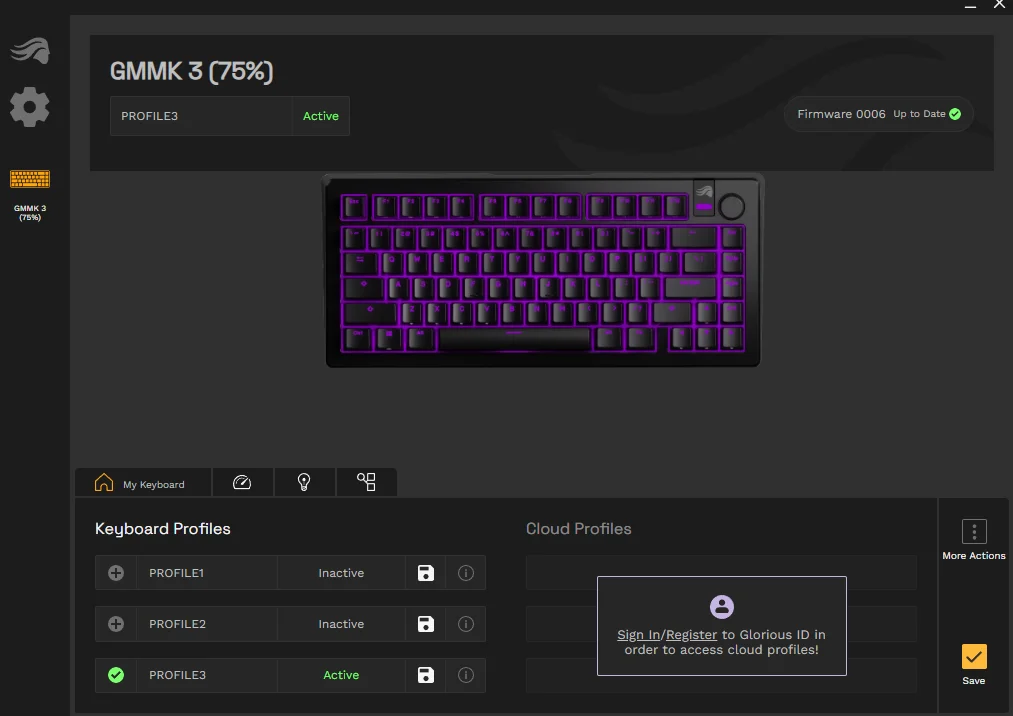Open the Glorious logo home icon

(30, 50)
